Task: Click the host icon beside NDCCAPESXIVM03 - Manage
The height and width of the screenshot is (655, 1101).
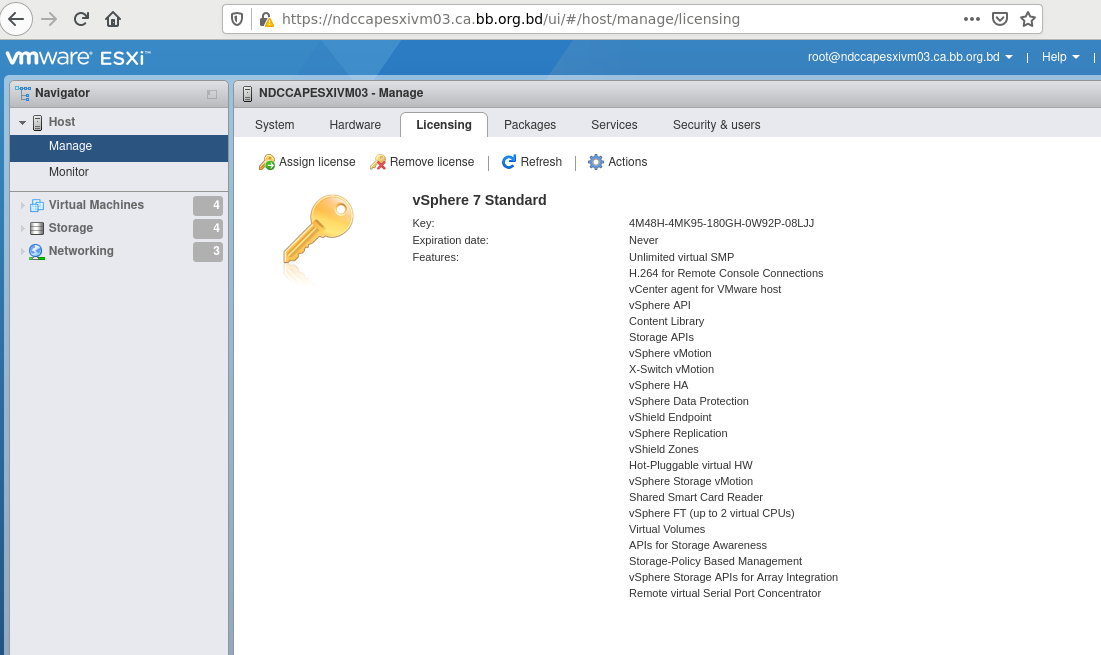Action: (x=247, y=93)
